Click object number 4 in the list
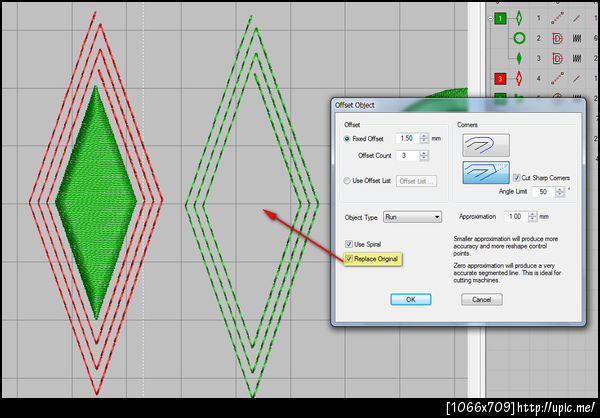600x418 pixels. (x=538, y=78)
